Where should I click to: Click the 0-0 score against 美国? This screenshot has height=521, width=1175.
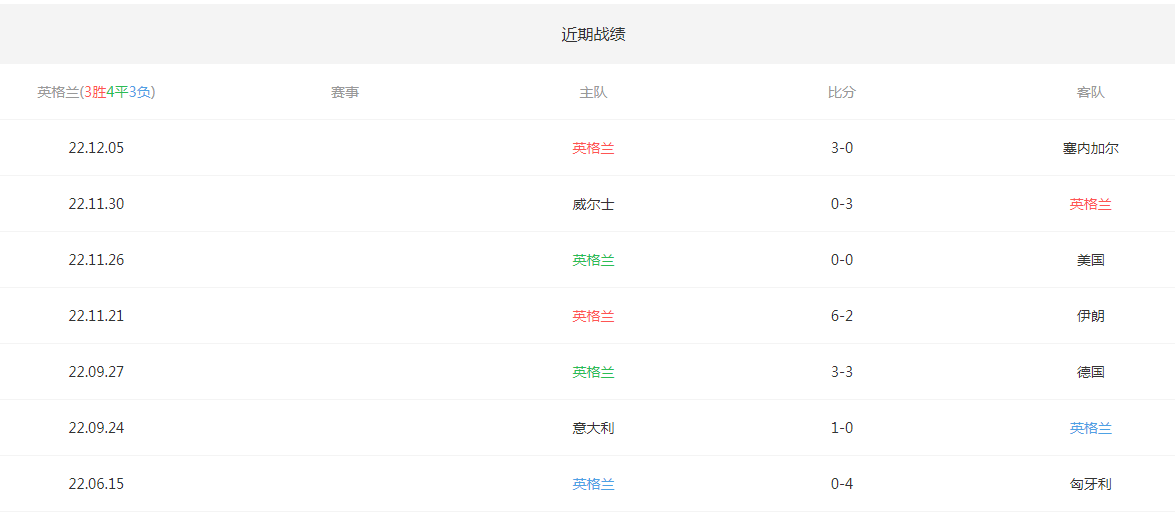(x=841, y=260)
